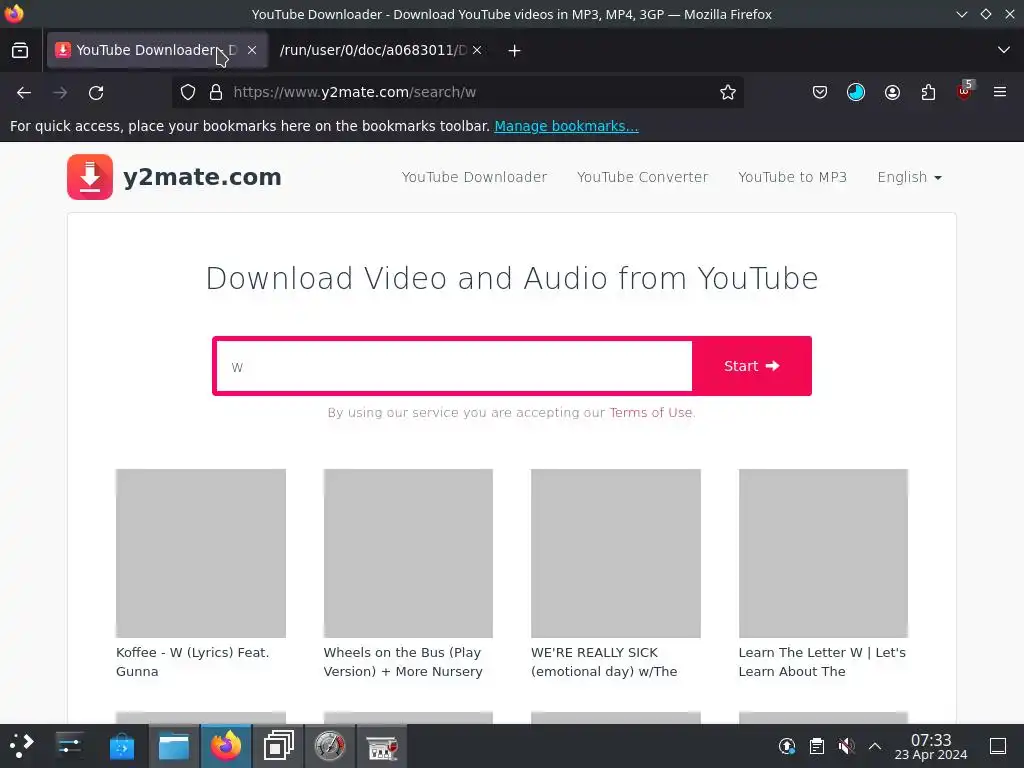Open Learn The Letter W thumbnail
1024x768 pixels.
(x=823, y=553)
